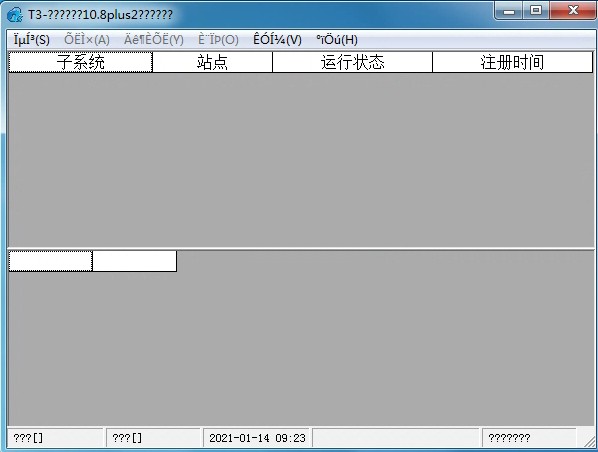The image size is (598, 452).
Task: Click the 2021-01-14 09:23 status bar panel
Action: point(257,438)
